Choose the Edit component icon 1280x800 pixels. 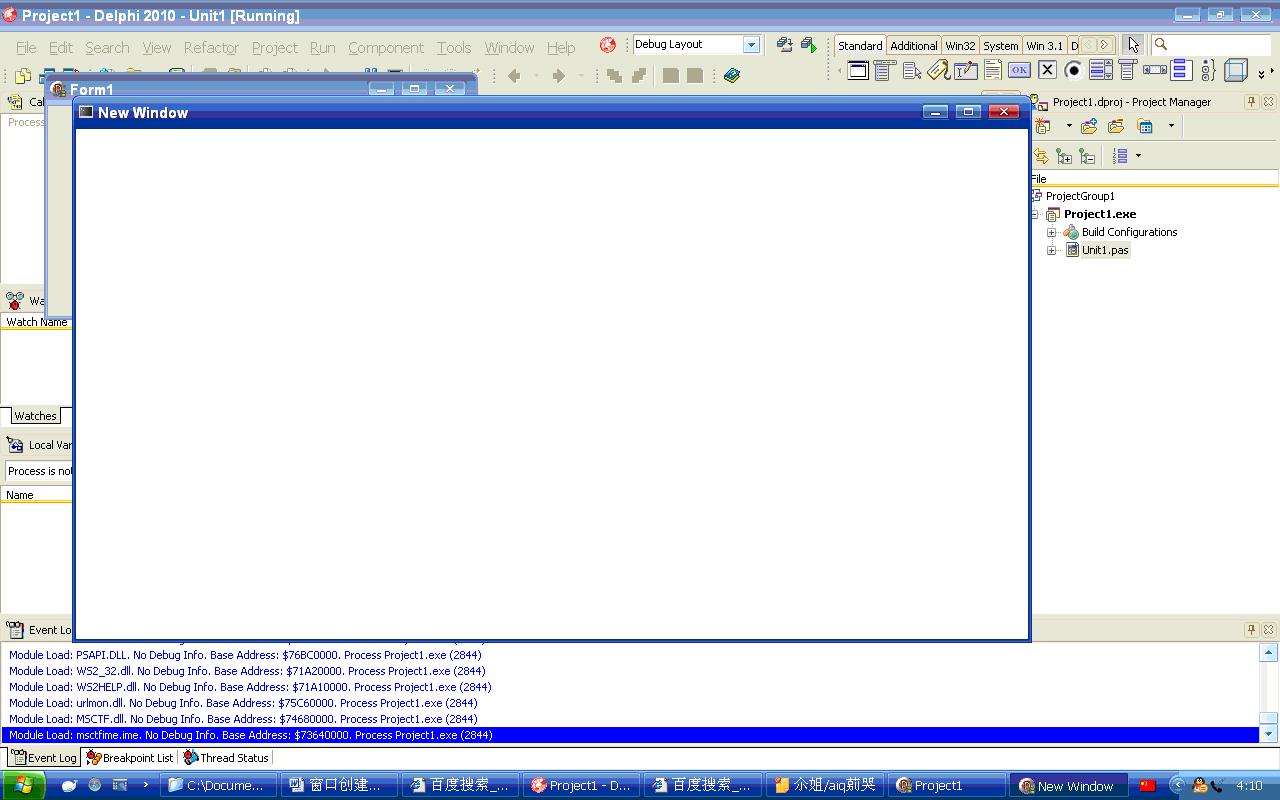click(965, 70)
